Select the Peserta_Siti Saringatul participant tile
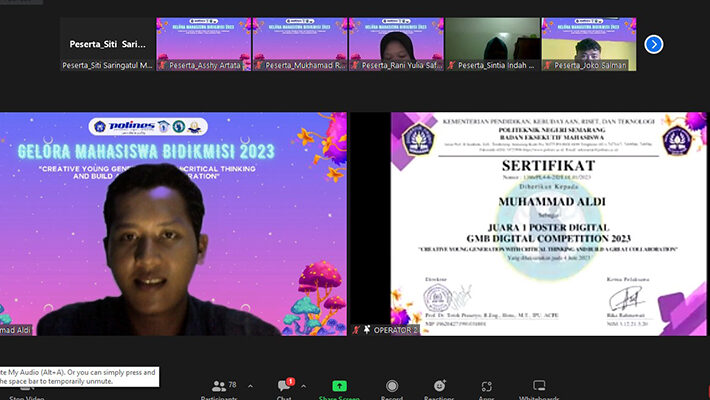The height and width of the screenshot is (400, 710). point(107,44)
